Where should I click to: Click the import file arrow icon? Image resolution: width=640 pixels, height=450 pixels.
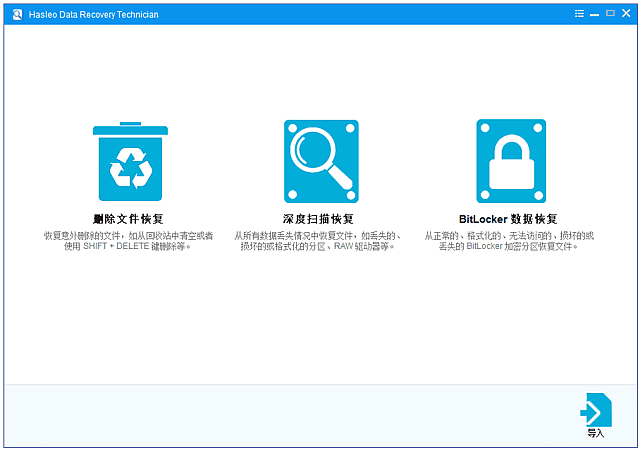click(x=595, y=410)
